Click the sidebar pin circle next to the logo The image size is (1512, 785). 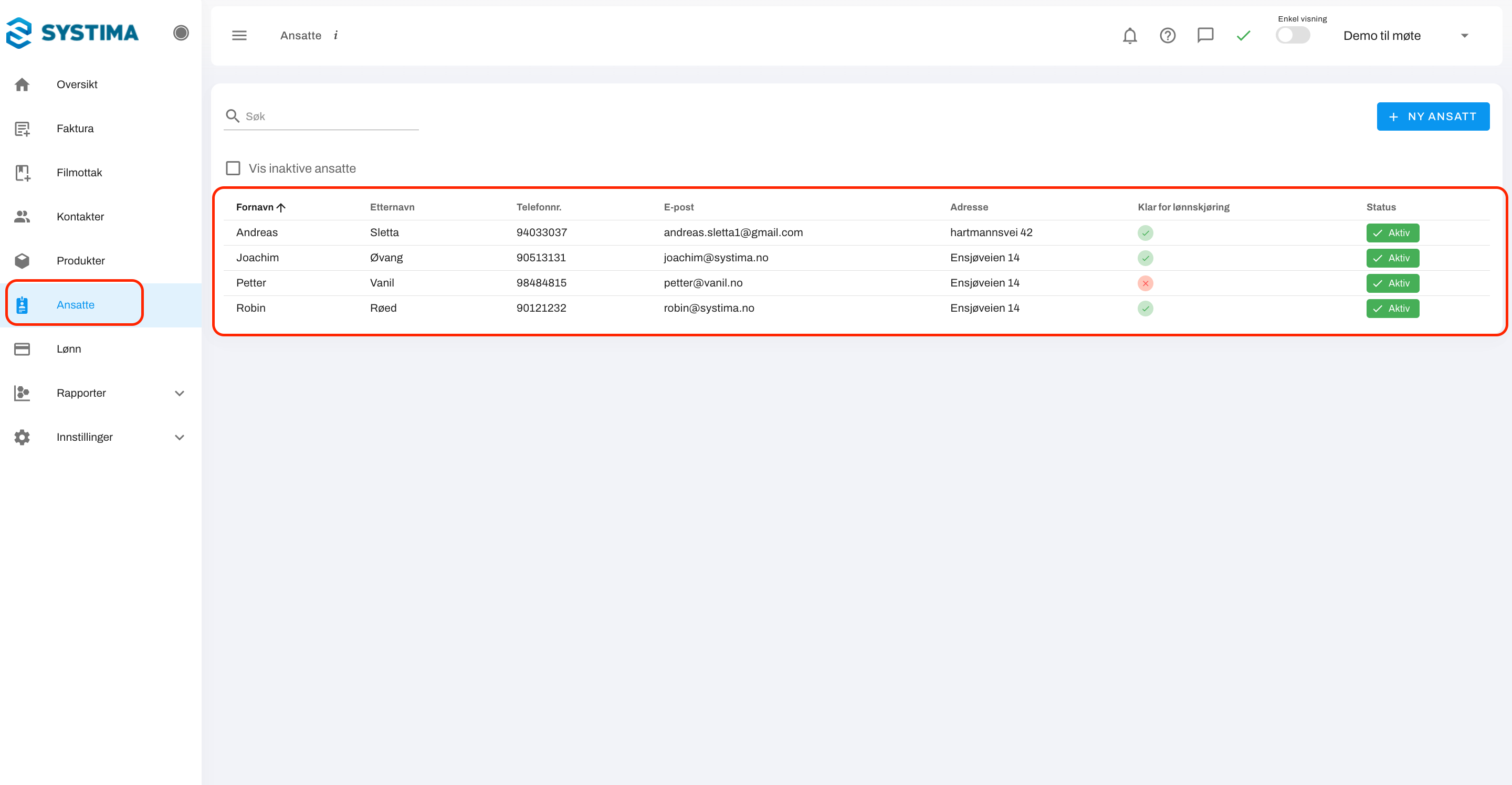click(181, 33)
